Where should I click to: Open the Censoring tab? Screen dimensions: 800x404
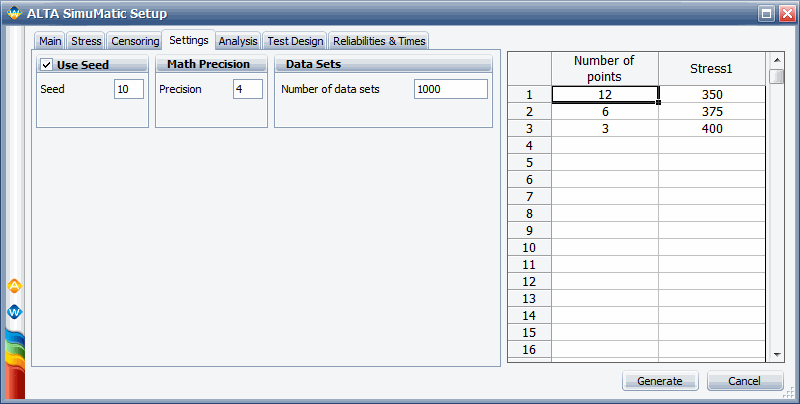coord(135,41)
